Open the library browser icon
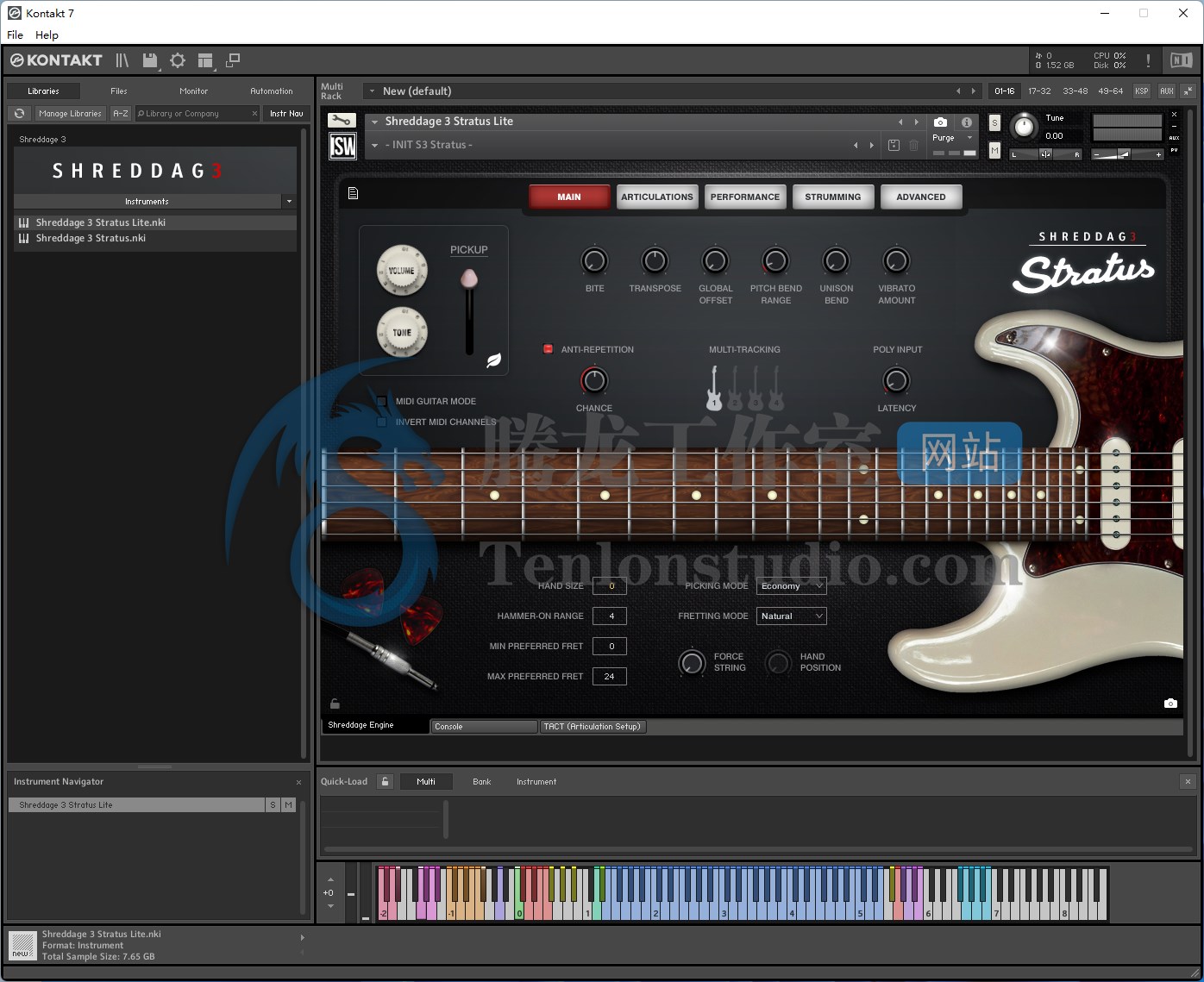 (x=122, y=60)
